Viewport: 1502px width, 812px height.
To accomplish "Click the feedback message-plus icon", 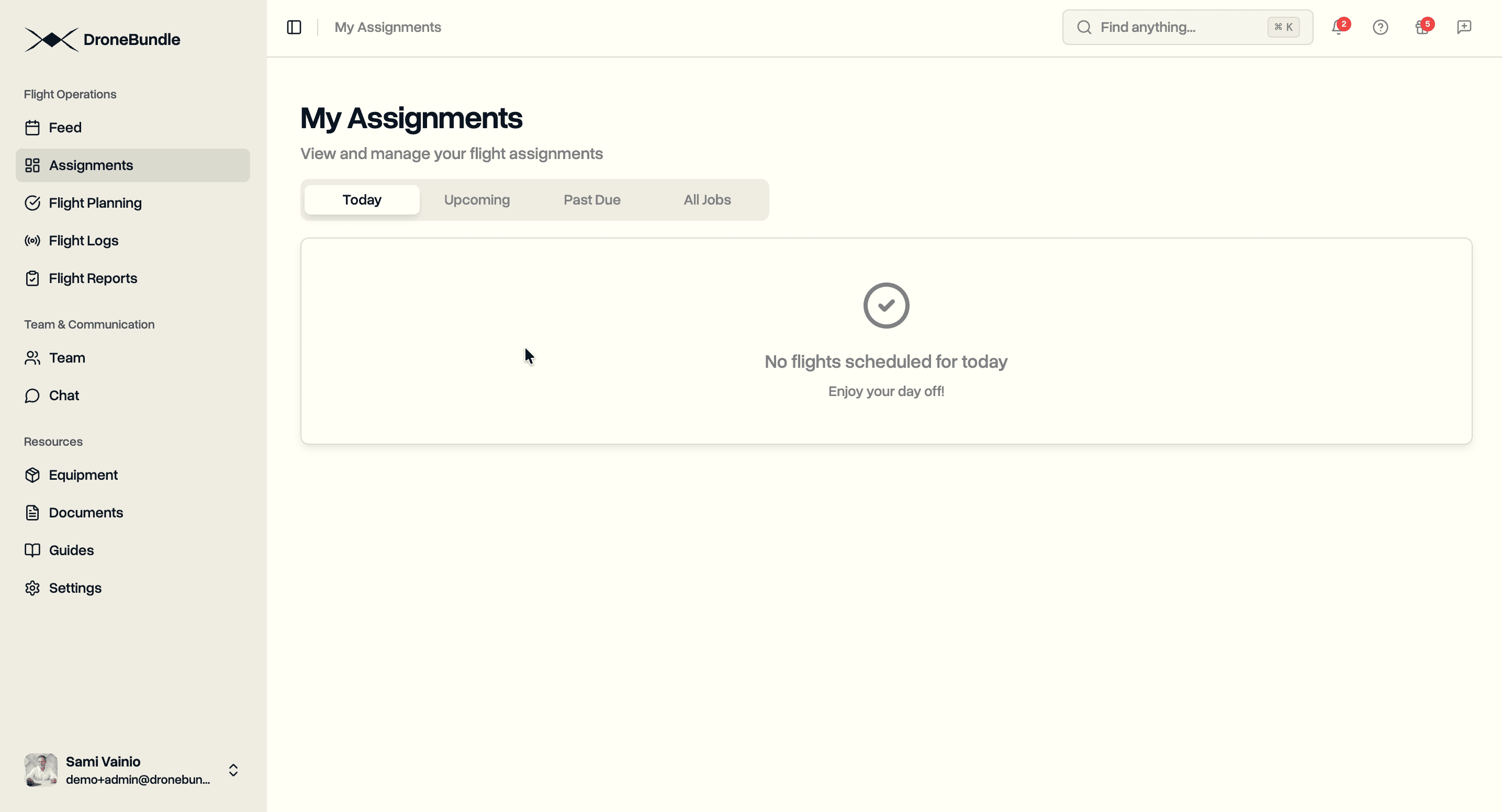I will click(x=1463, y=27).
